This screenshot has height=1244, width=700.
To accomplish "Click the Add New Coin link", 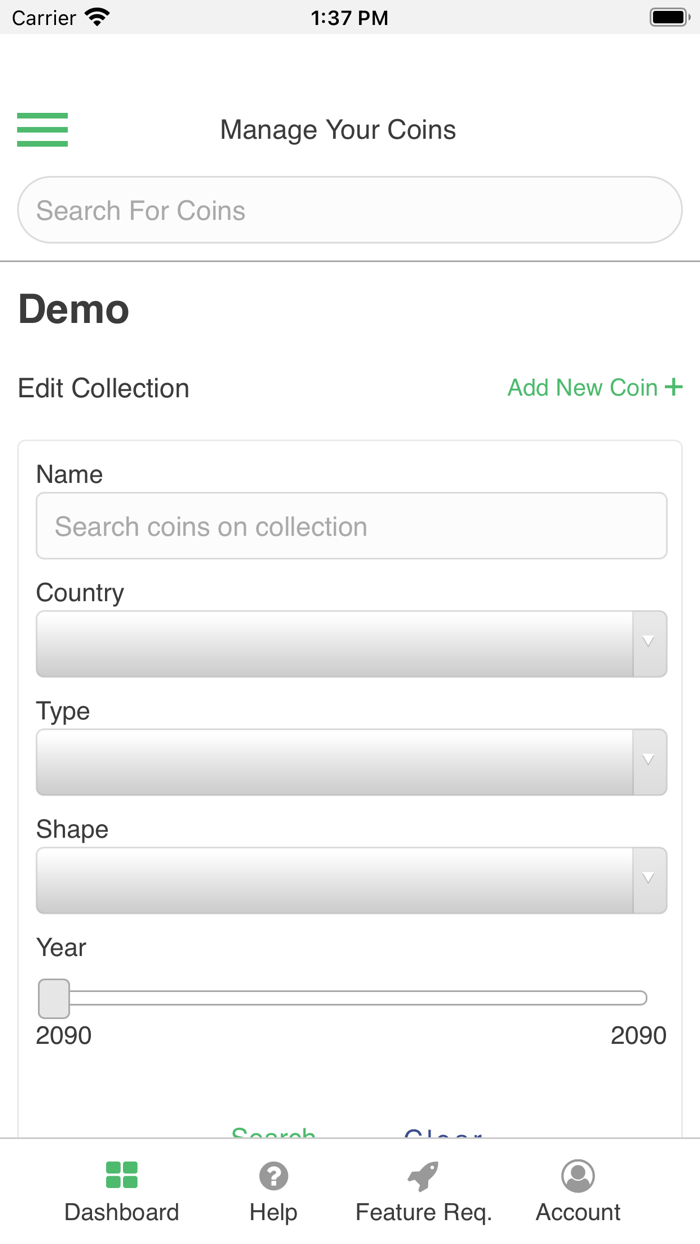I will click(x=582, y=387).
